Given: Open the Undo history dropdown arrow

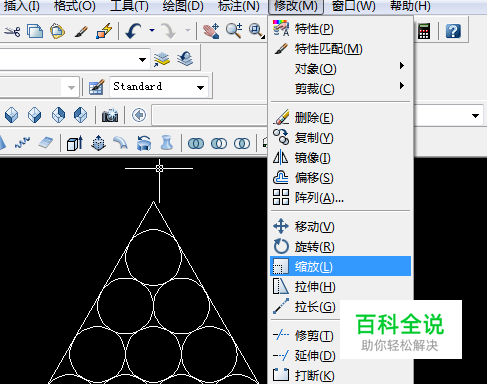Looking at the screenshot, I should 152,31.
